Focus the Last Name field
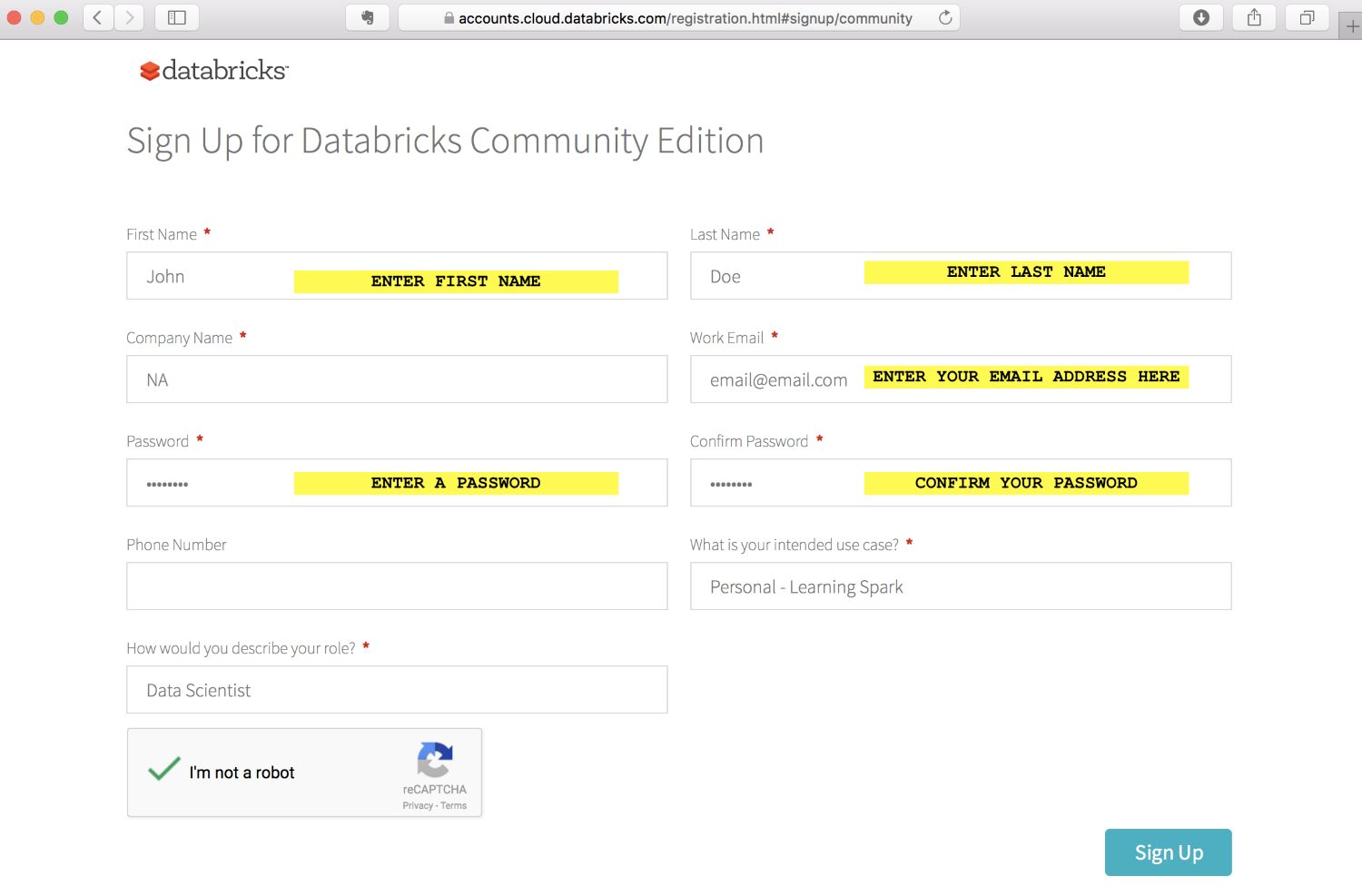This screenshot has width=1362, height=896. pos(961,276)
